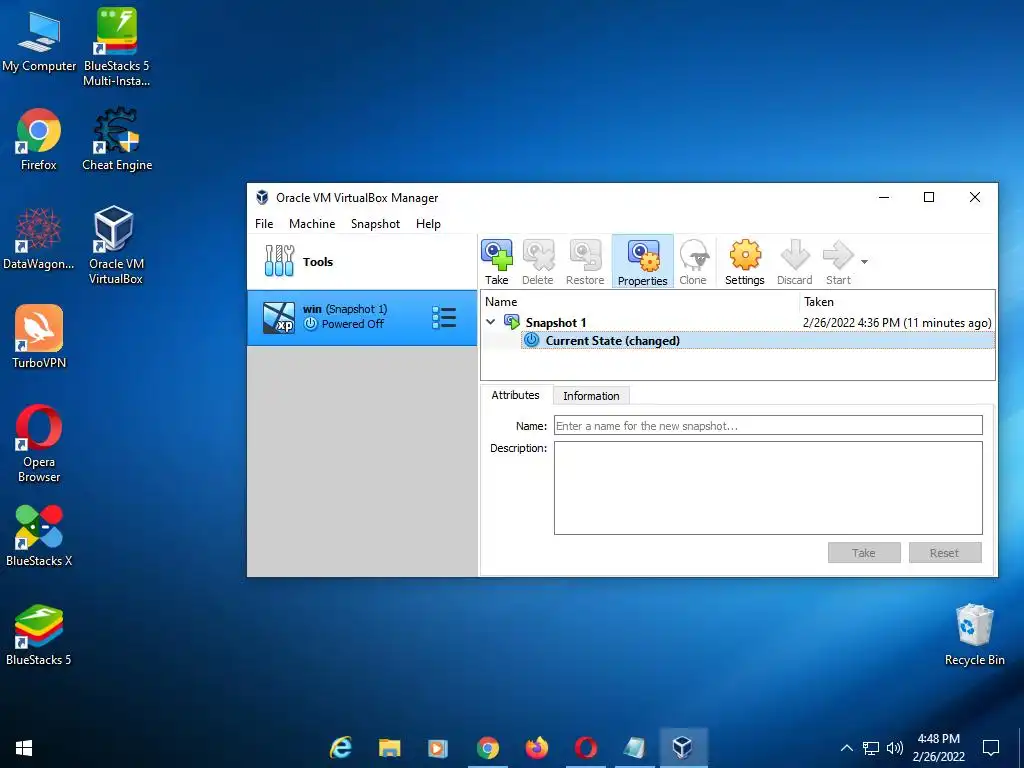
Task: Select the Snapshot 1 row
Action: (738, 323)
